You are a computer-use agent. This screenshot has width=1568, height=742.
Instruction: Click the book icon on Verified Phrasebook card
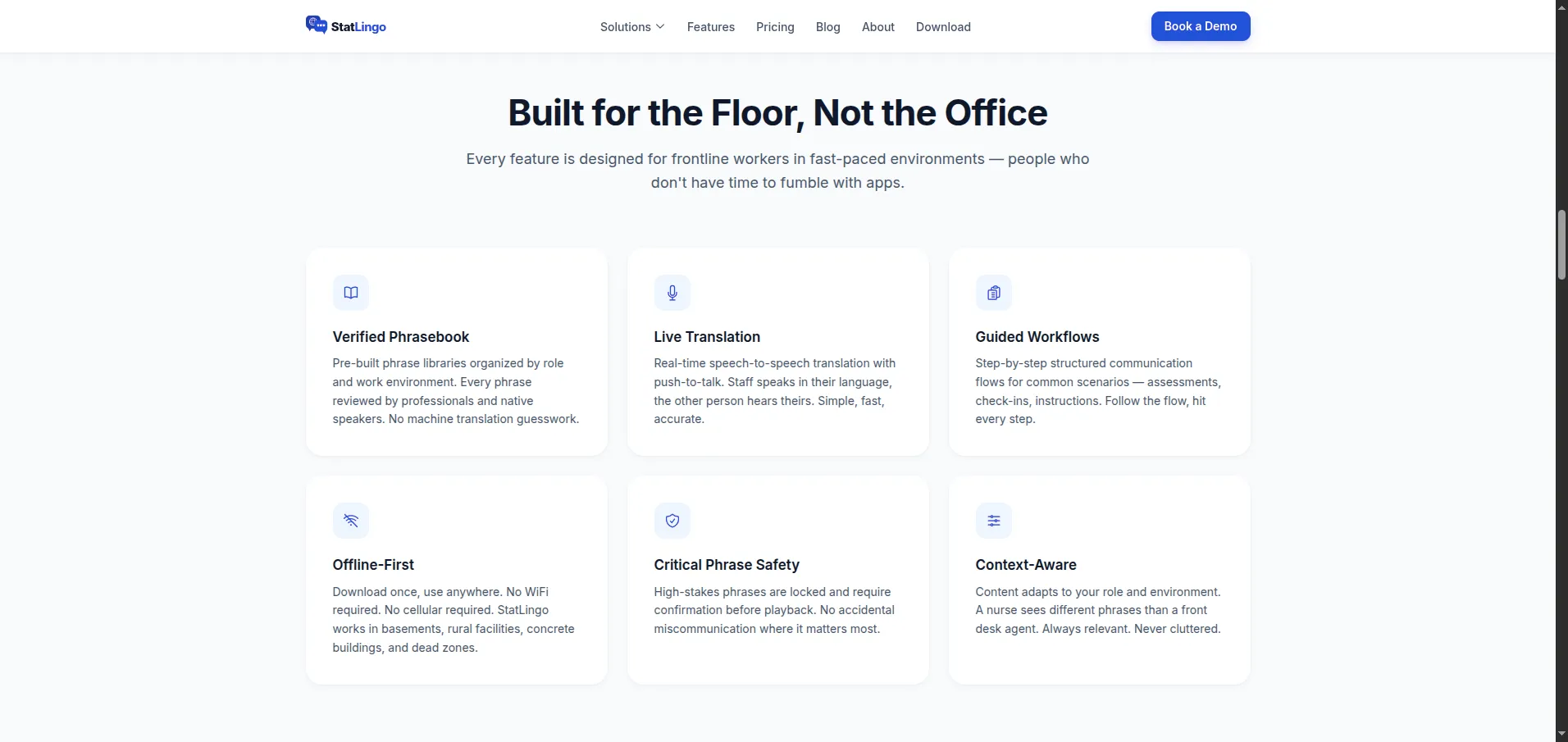pyautogui.click(x=350, y=293)
